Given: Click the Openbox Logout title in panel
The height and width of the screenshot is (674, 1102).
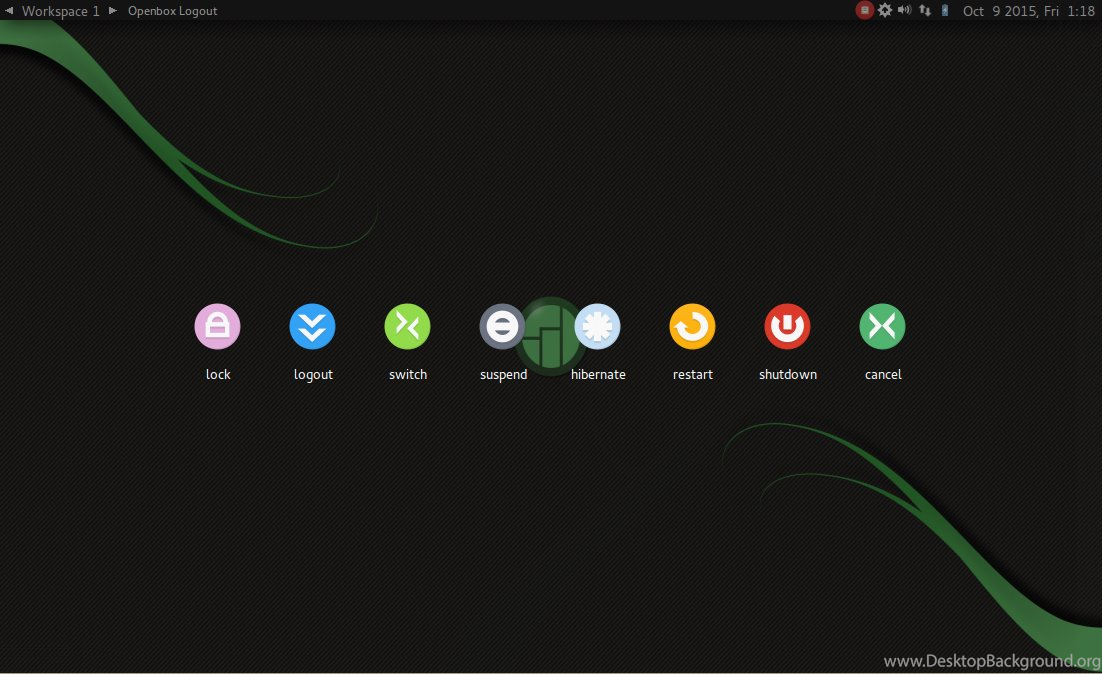Looking at the screenshot, I should coord(172,11).
